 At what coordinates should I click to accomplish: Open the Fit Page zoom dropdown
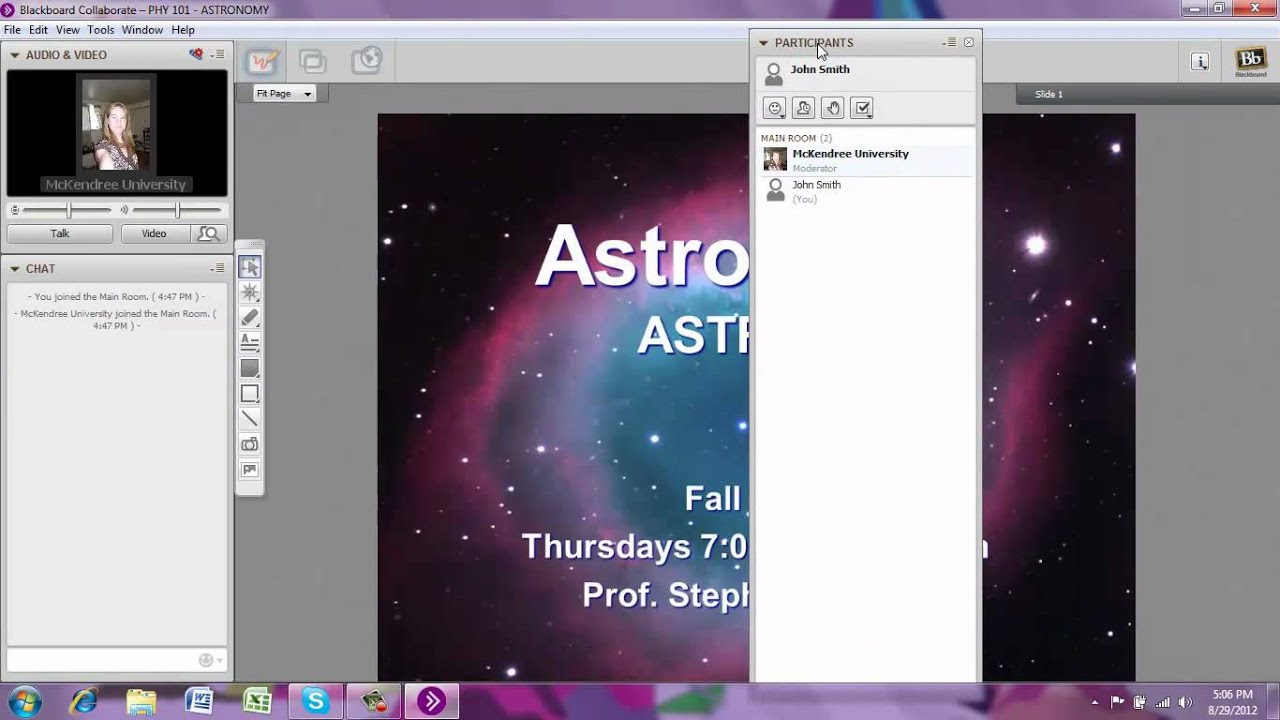coord(284,93)
